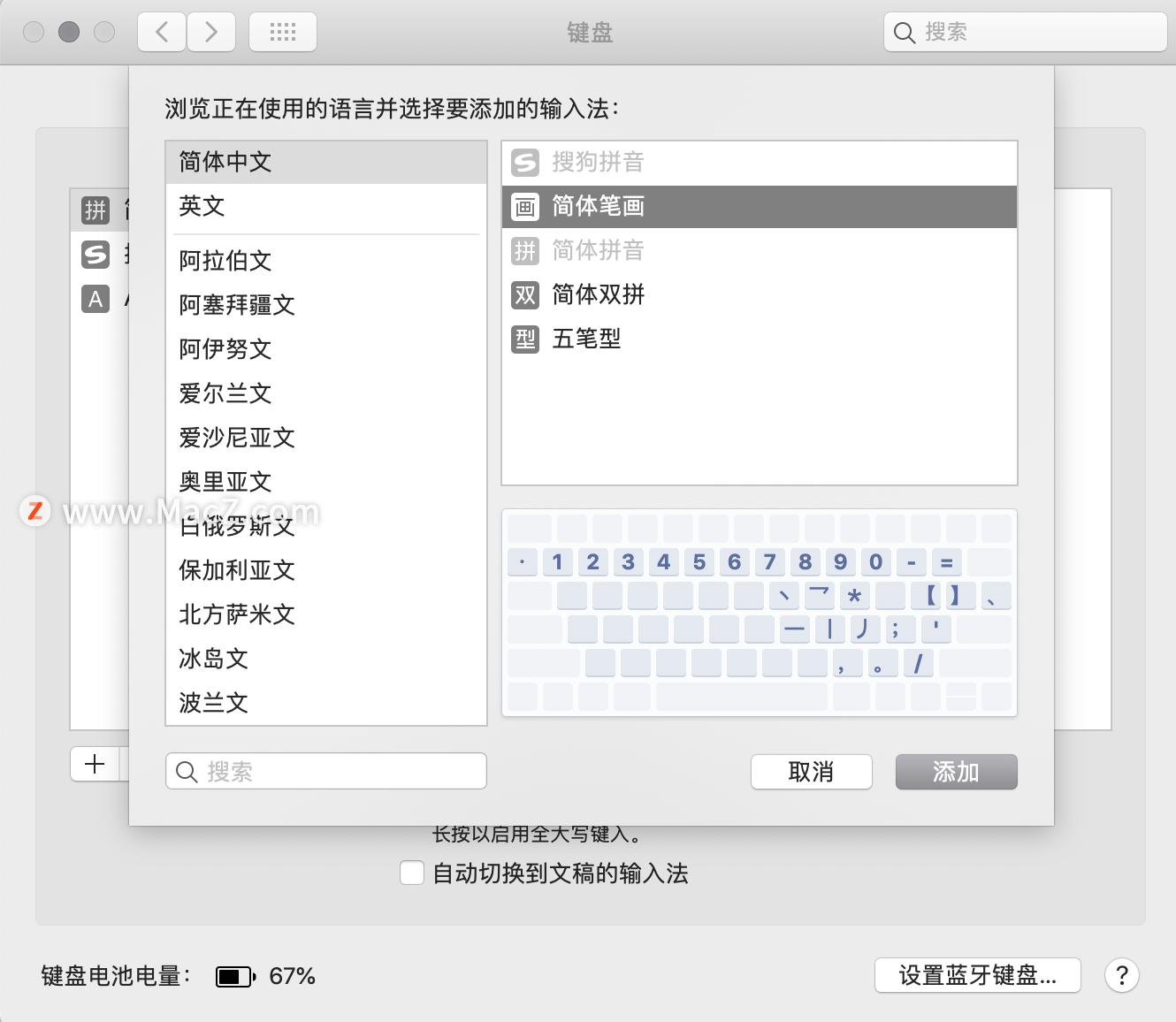This screenshot has height=1022, width=1176.
Task: Open 设置蓝牙键盘 settings
Action: [x=977, y=975]
